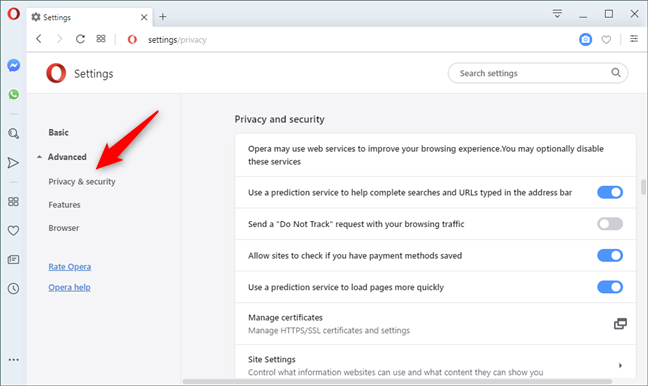Take a snapshot with camera icon
This screenshot has width=648, height=386.
point(585,39)
